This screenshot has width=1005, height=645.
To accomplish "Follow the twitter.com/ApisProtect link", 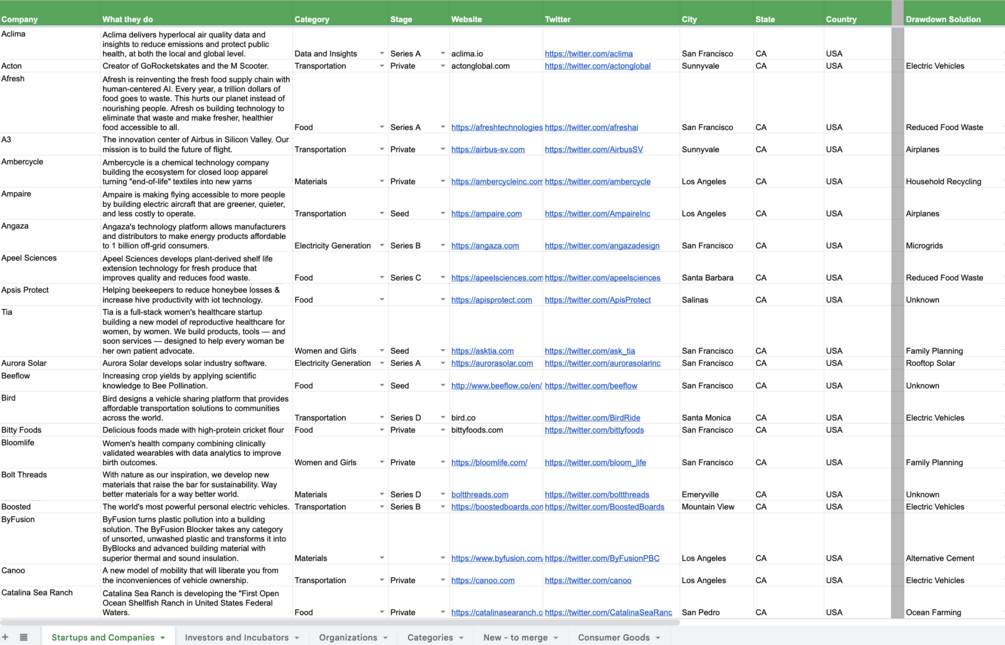I will tap(597, 299).
